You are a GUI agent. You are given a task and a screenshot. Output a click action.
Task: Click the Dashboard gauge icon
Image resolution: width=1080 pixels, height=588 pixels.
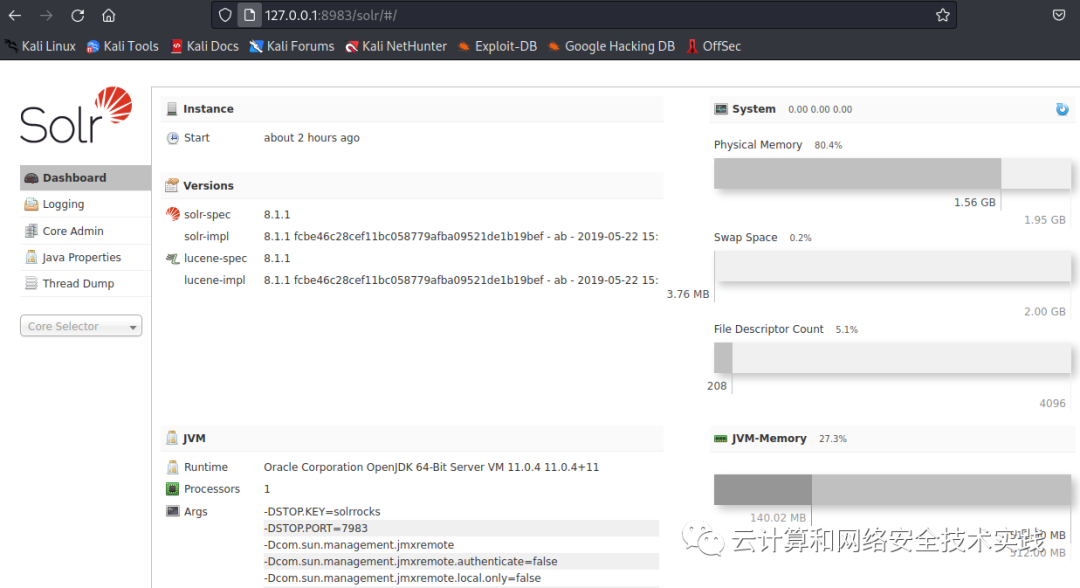pos(31,178)
